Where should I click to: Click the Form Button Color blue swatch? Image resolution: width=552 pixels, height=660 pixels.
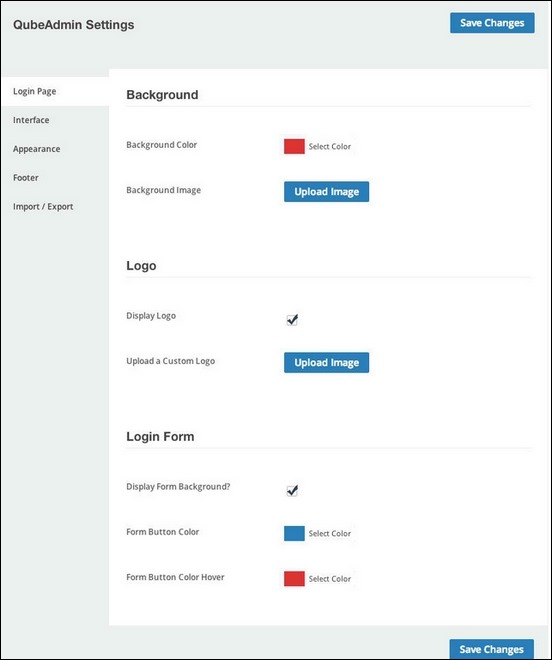[x=294, y=533]
